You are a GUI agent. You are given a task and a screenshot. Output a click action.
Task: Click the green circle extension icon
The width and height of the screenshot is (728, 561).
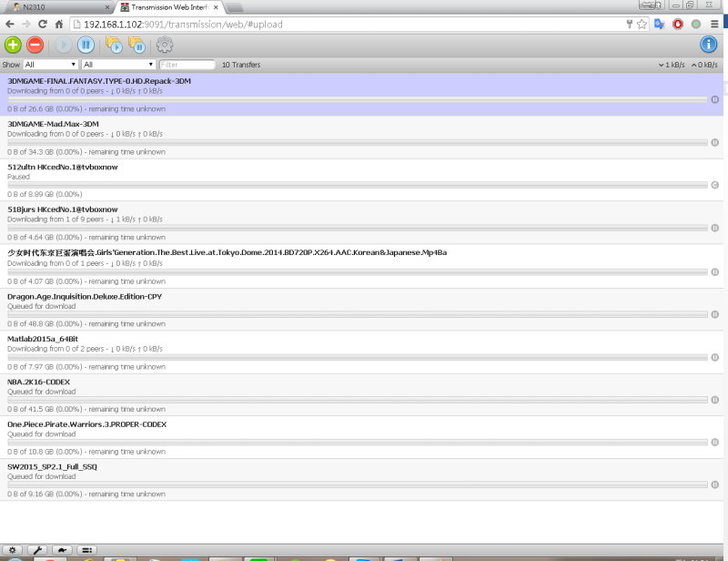[696, 24]
